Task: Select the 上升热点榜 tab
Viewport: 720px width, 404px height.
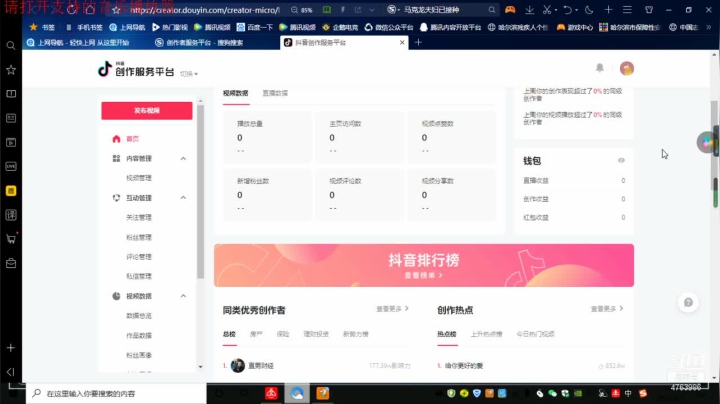Action: [486, 334]
